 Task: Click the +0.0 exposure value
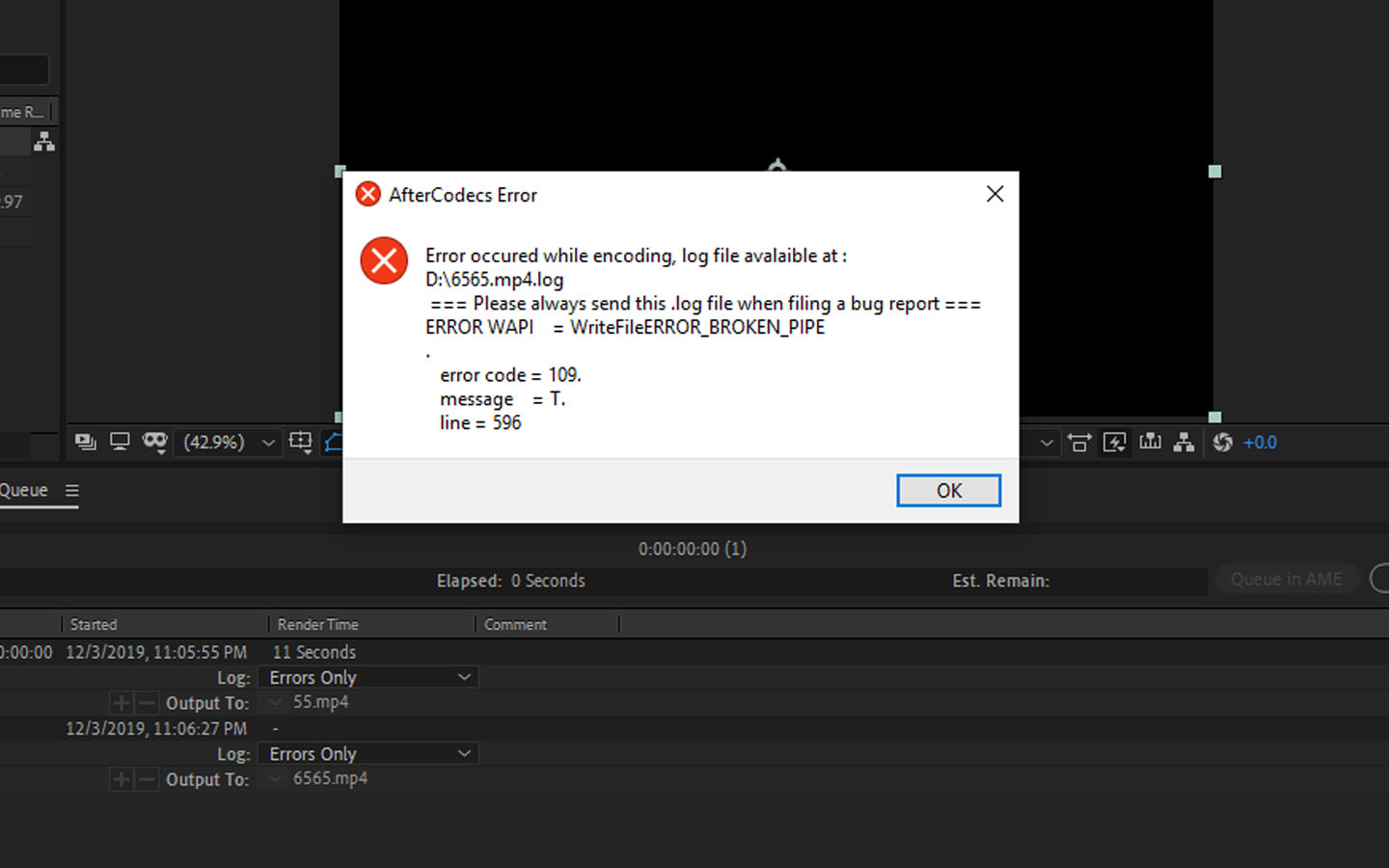(x=1260, y=442)
